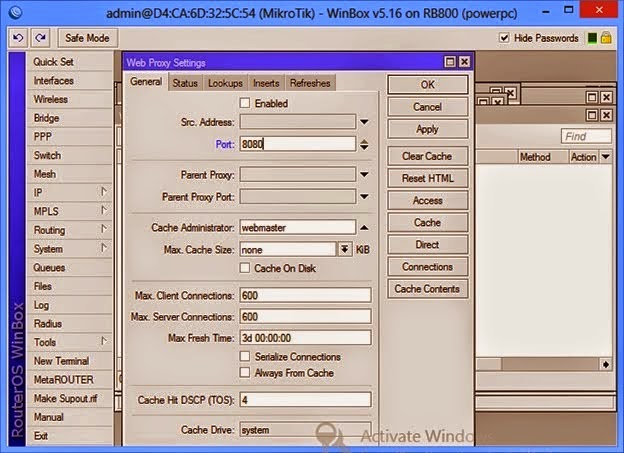Switch to the Status tab
Screen dimensions: 624x453
pyautogui.click(x=185, y=83)
